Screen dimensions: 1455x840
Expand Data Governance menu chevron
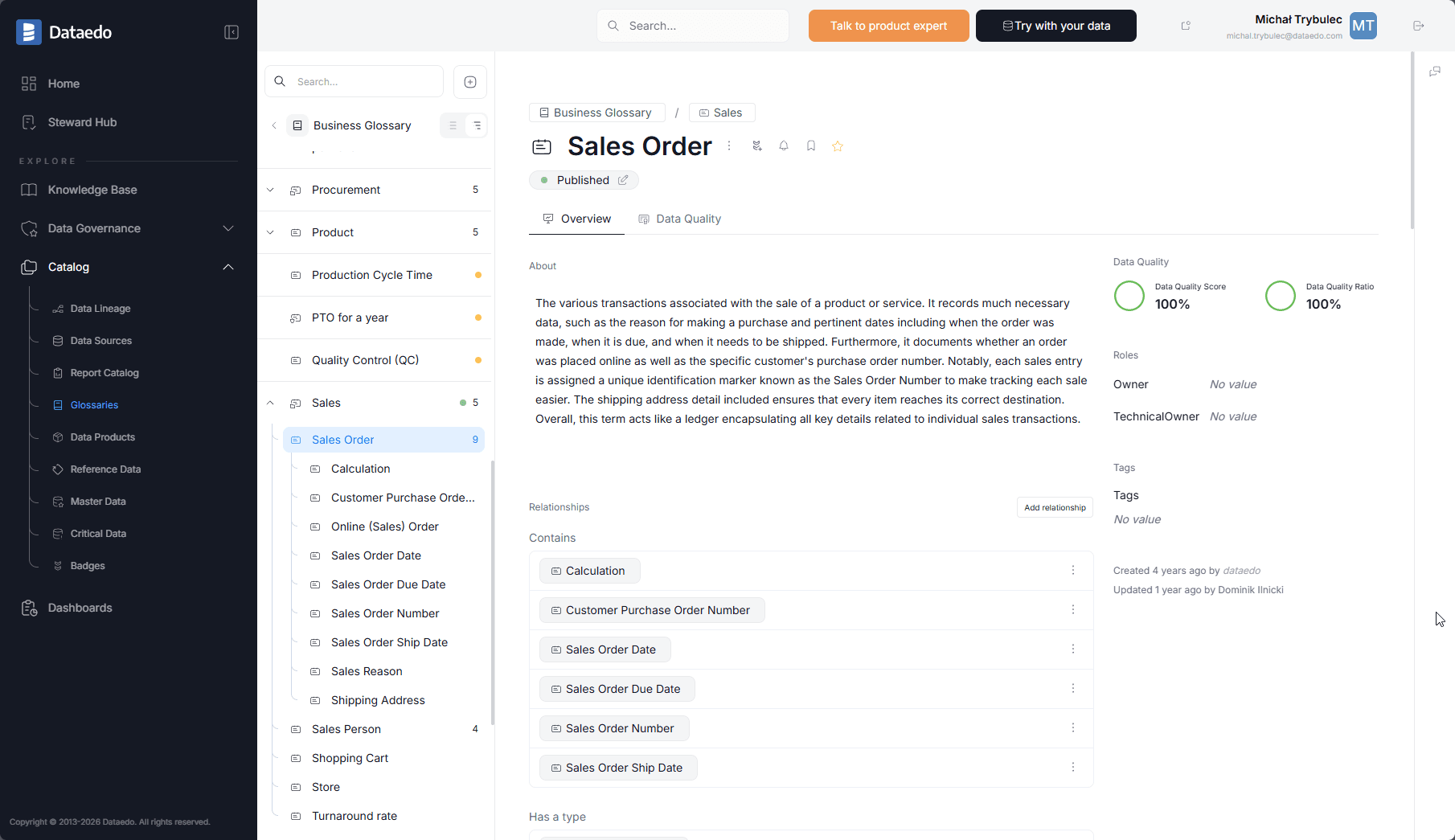[228, 228]
